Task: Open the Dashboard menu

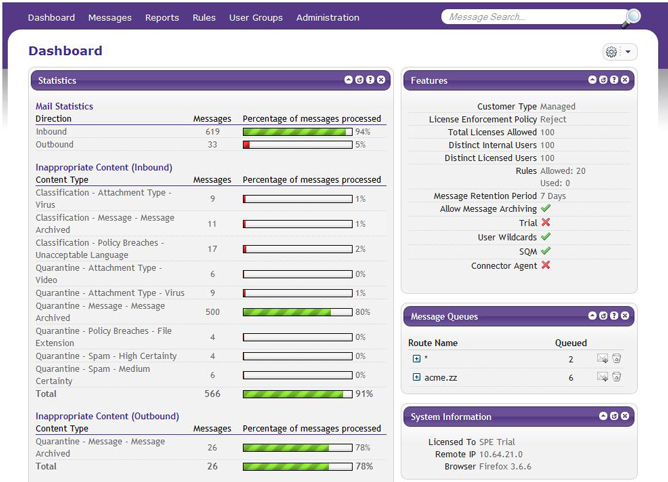Action: click(x=52, y=18)
